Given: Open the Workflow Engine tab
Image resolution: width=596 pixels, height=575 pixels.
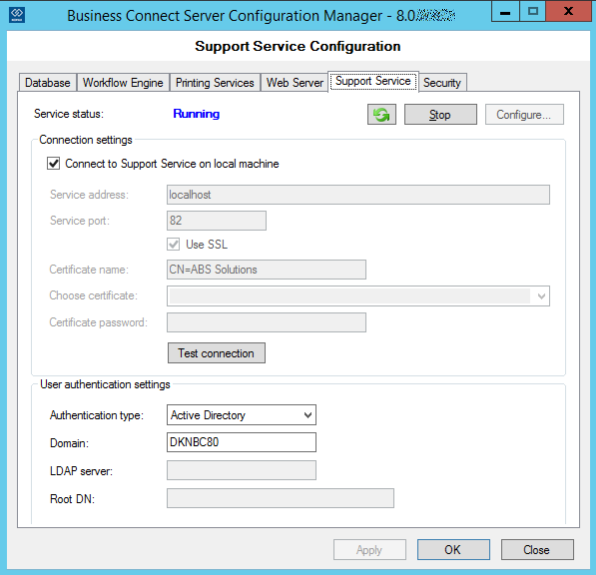Looking at the screenshot, I should click(x=123, y=82).
